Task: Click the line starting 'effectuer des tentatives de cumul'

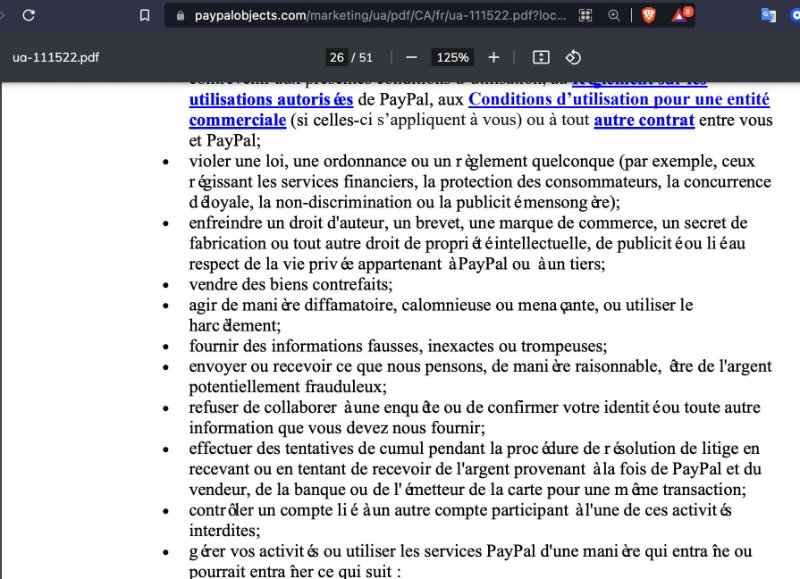Action: click(x=474, y=448)
